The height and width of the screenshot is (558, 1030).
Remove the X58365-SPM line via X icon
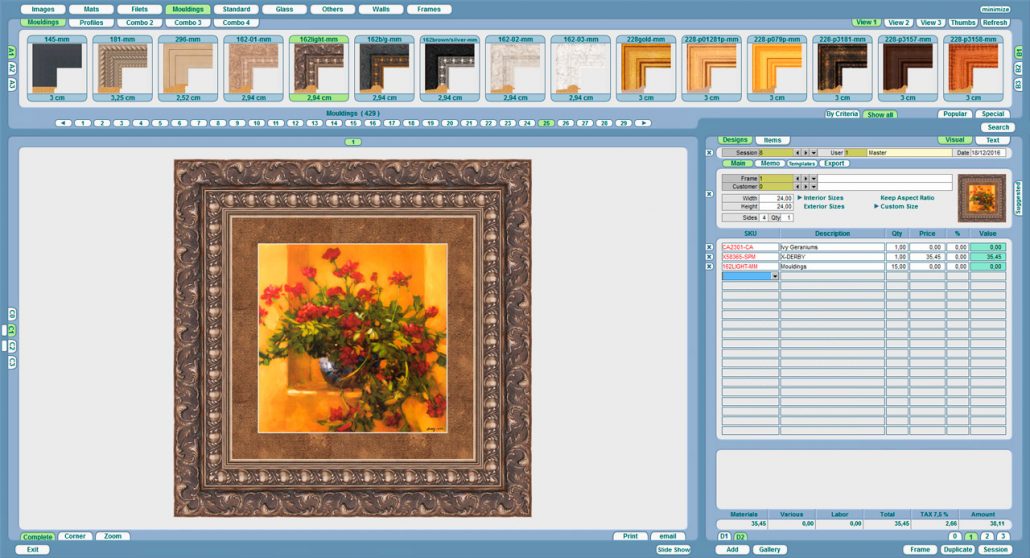point(709,257)
